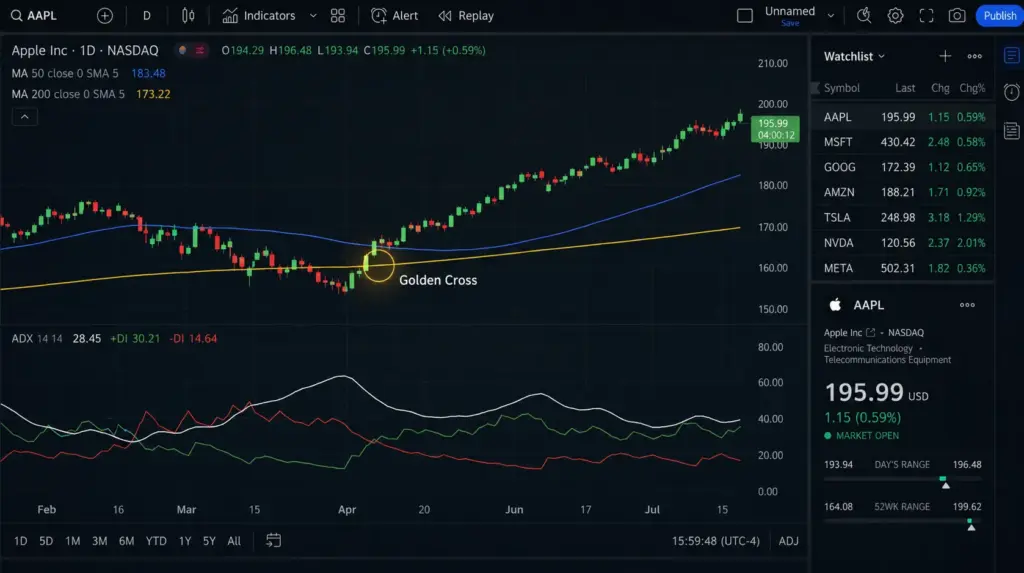This screenshot has height=573, width=1024.
Task: Select TSLA row in the watchlist
Action: pos(903,218)
